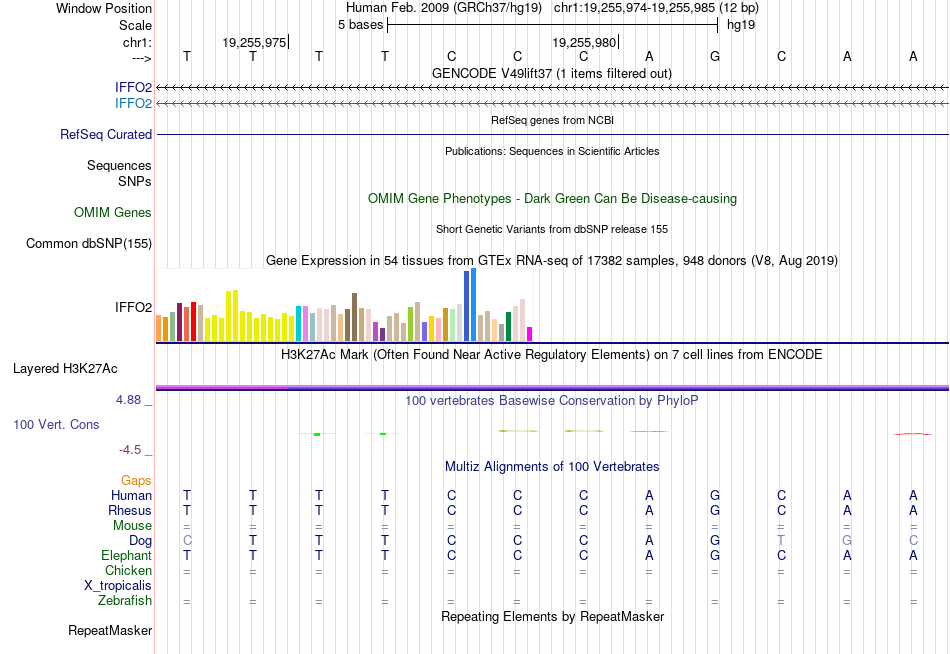Open the 100 Vert. Cons track label

[x=56, y=424]
